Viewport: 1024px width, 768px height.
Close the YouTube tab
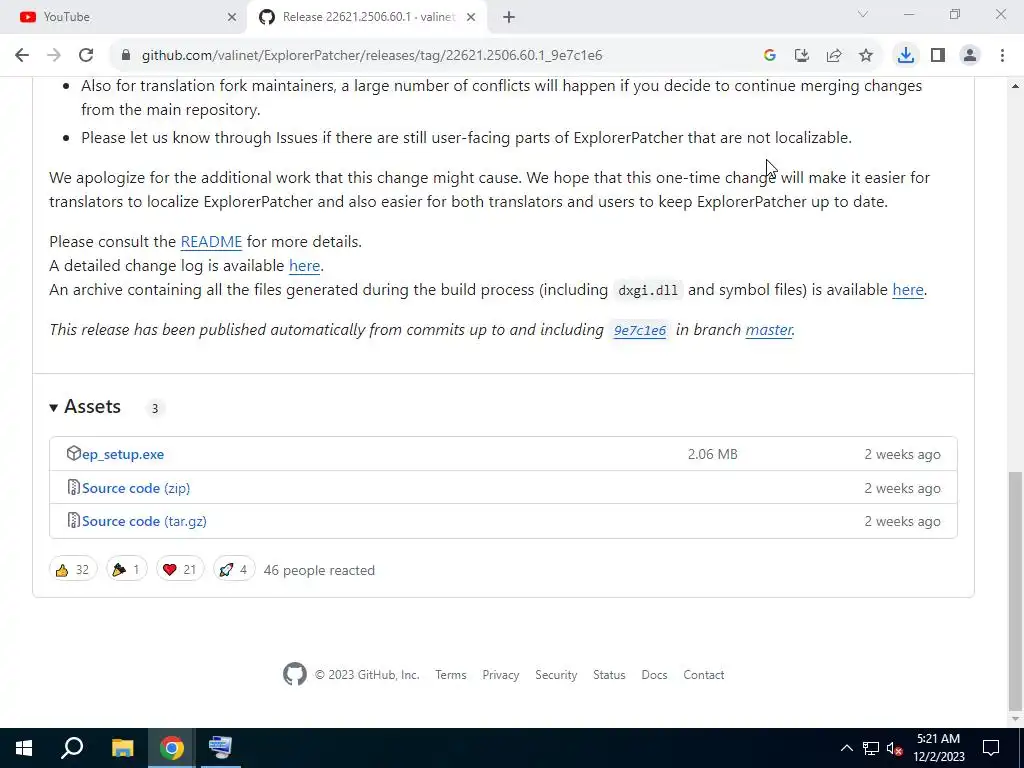pos(232,17)
